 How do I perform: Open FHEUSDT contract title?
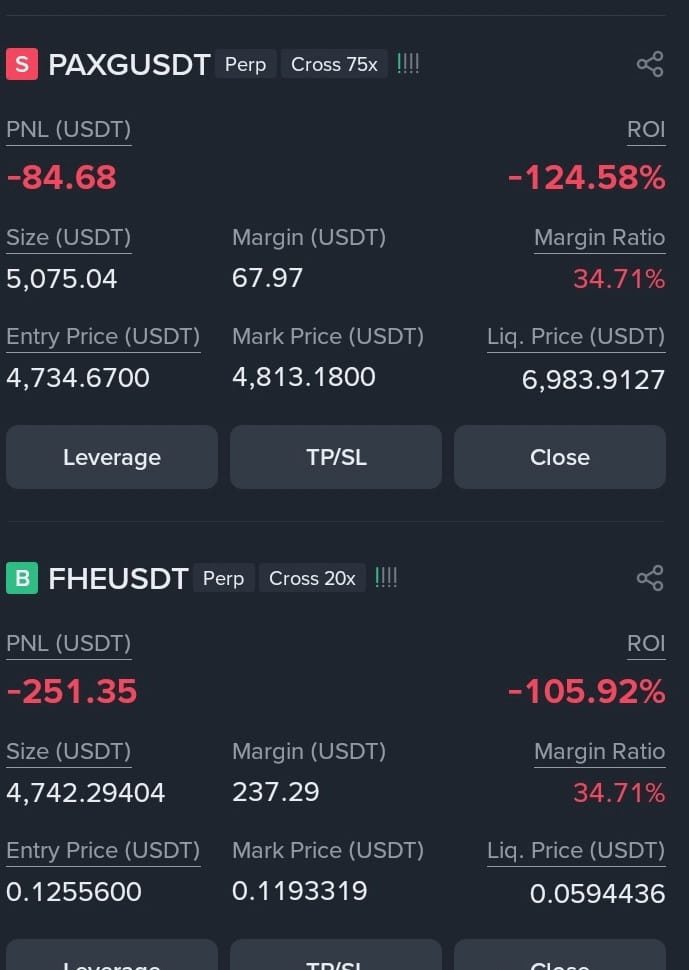118,578
